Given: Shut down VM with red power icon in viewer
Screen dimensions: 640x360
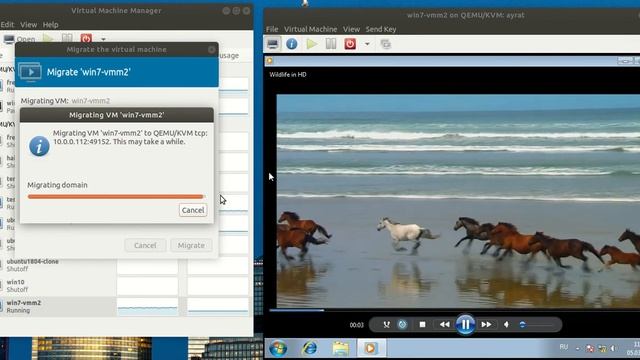Looking at the screenshot, I should (350, 44).
